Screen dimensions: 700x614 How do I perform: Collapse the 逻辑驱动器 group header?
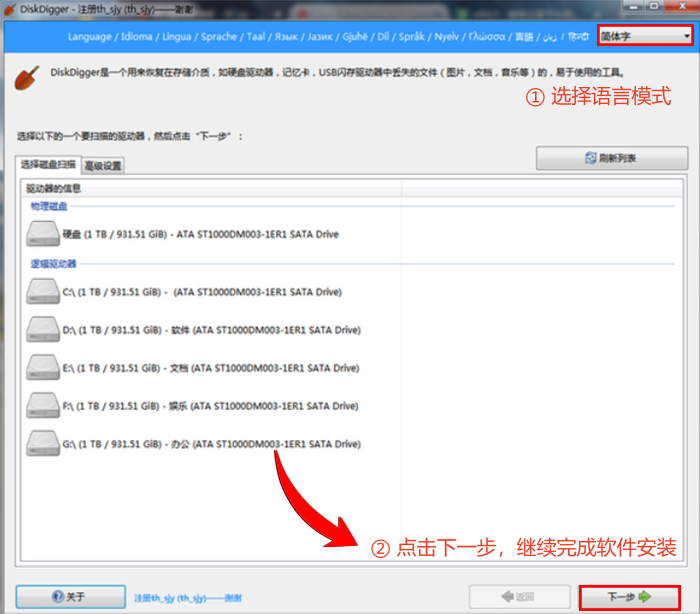tap(53, 264)
